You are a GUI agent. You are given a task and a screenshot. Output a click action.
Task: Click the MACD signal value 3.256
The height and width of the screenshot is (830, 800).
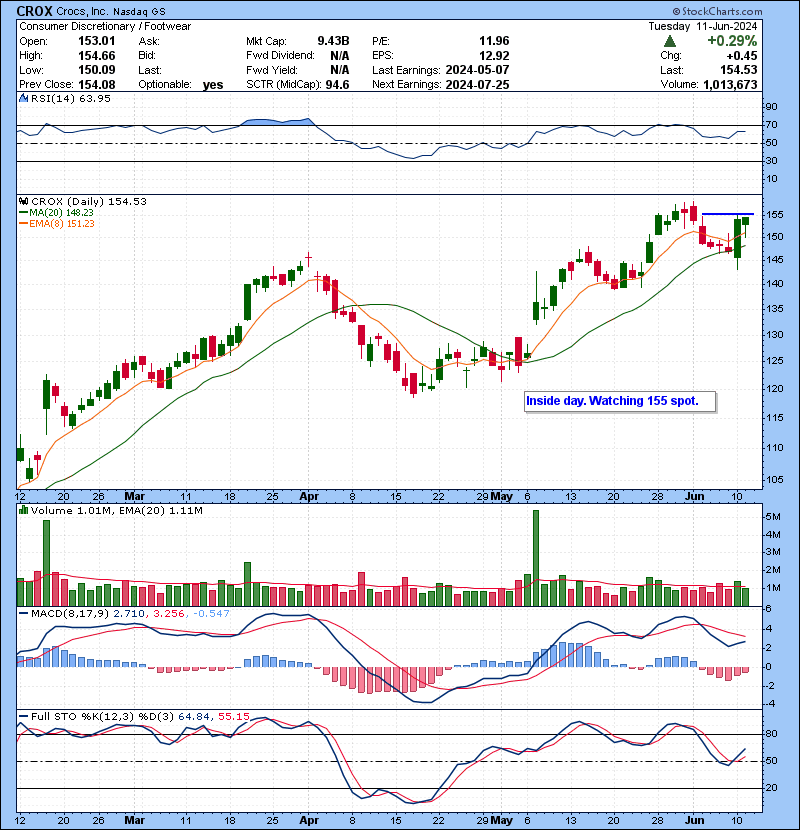[x=168, y=614]
